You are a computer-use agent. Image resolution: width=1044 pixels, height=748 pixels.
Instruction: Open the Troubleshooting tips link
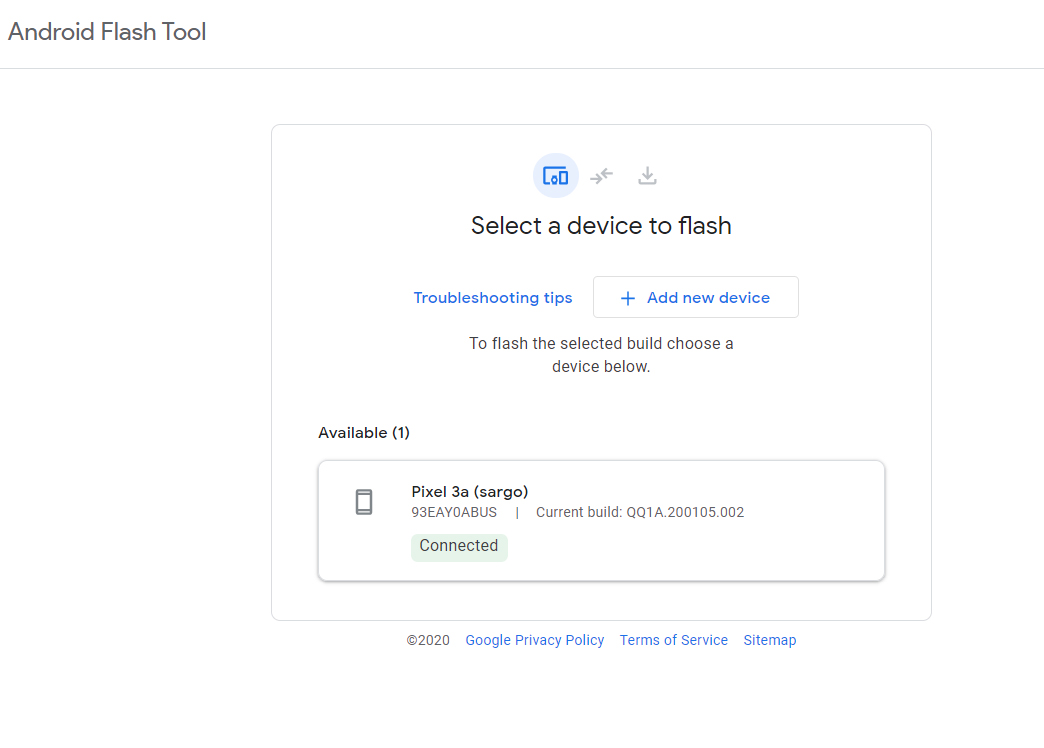click(x=493, y=298)
